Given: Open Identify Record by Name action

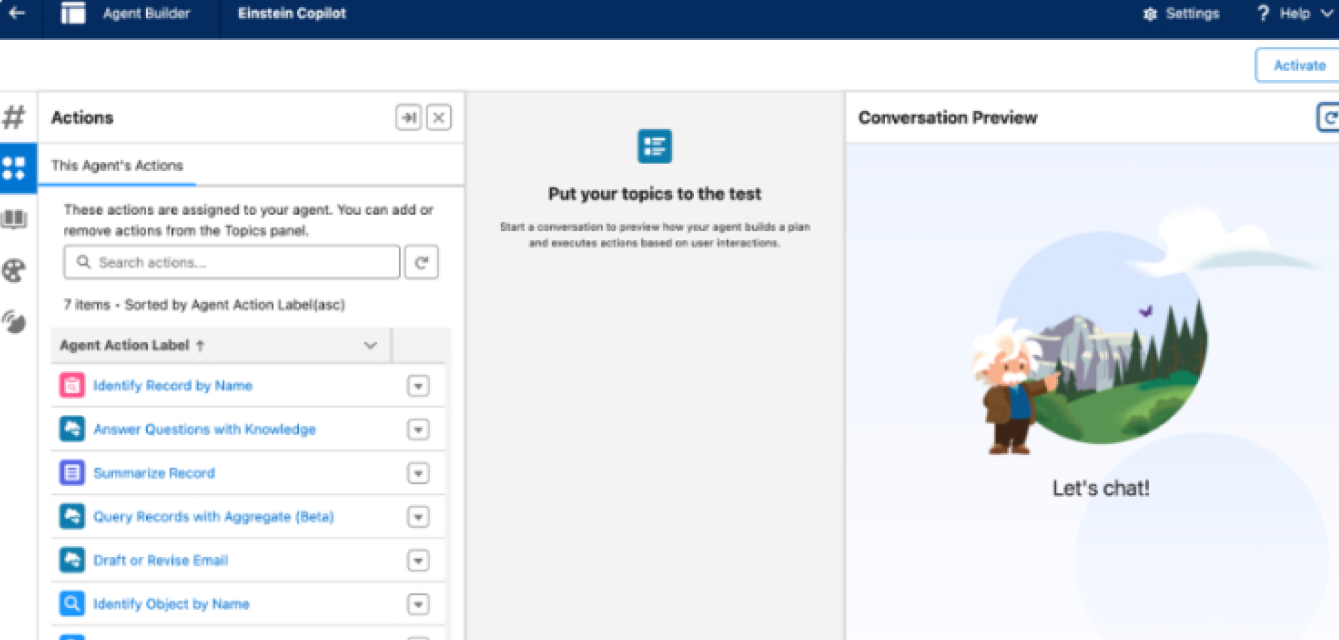Looking at the screenshot, I should 172,385.
